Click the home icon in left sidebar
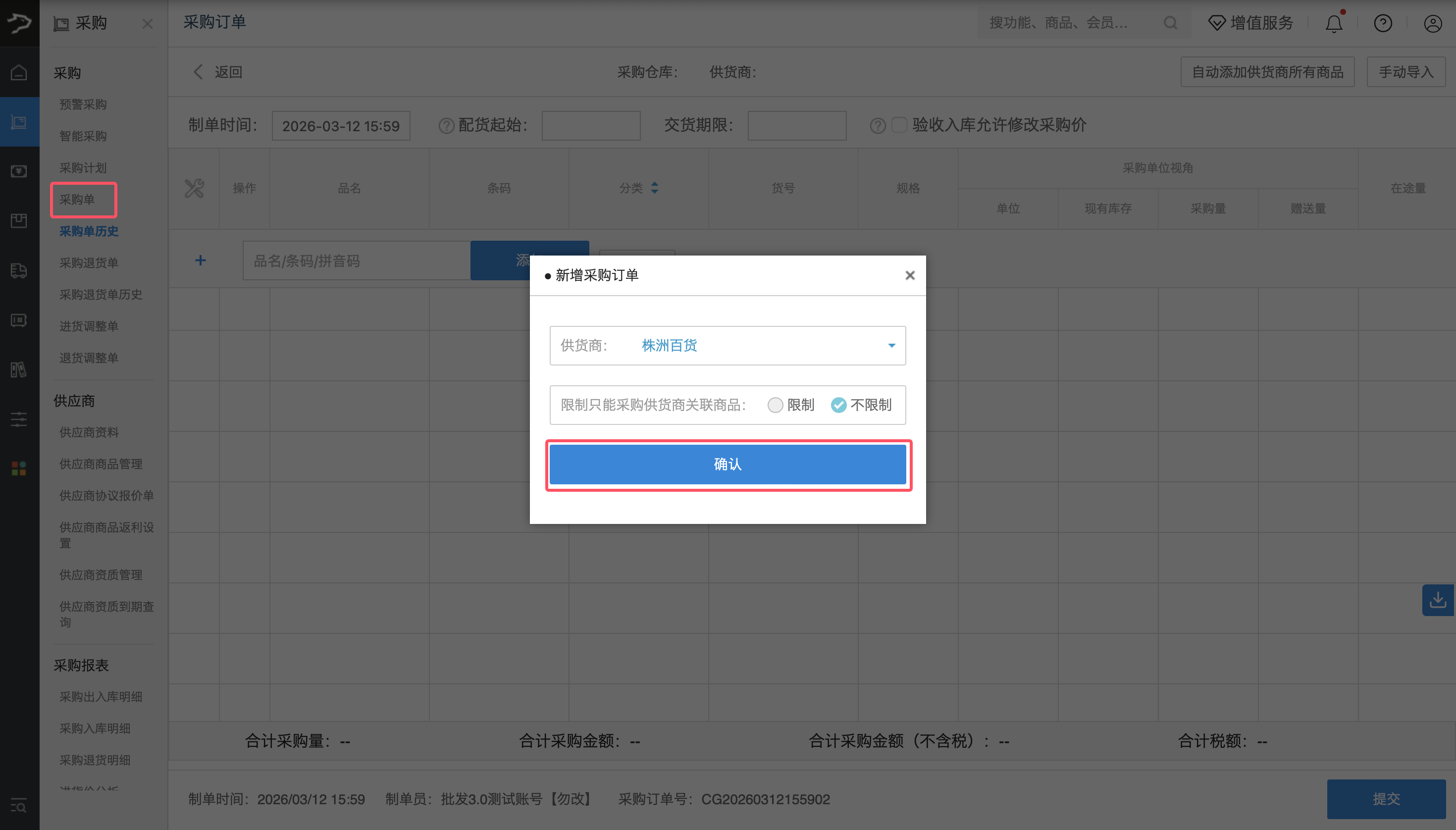Viewport: 1456px width, 830px height. click(x=19, y=72)
